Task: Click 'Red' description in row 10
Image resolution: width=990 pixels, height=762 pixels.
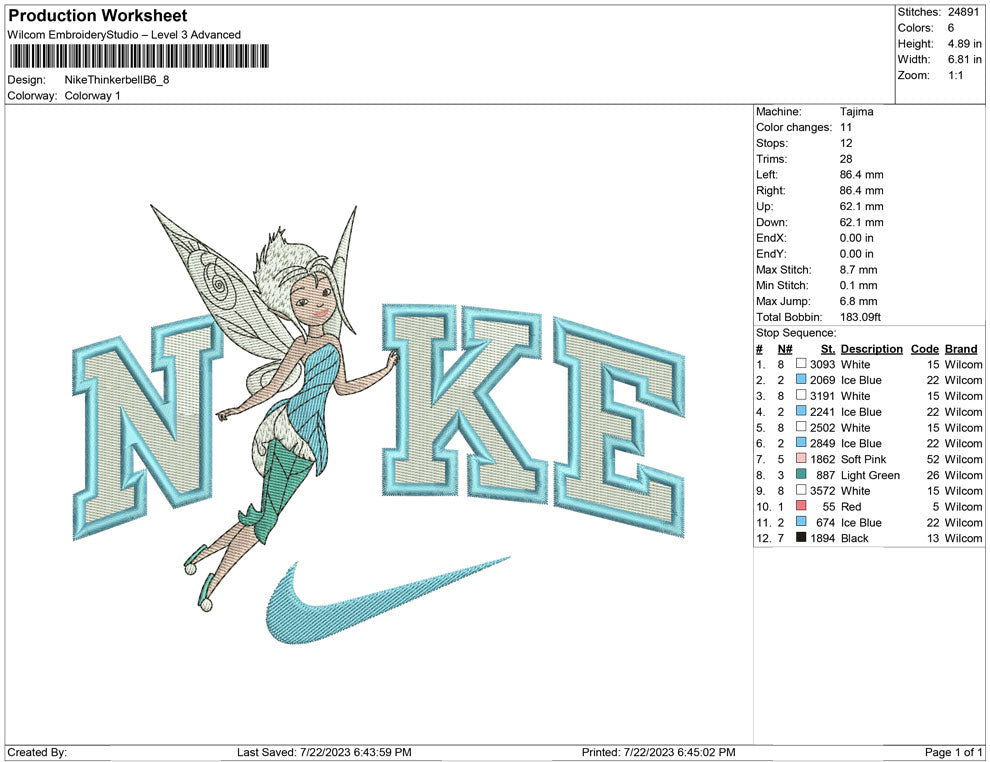Action: [x=850, y=506]
